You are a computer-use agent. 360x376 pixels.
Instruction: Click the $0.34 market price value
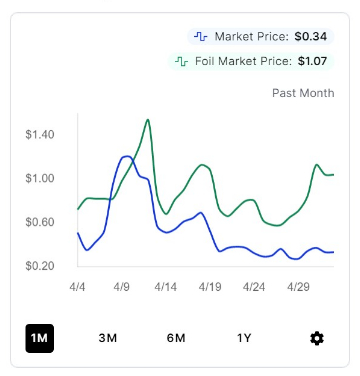(311, 36)
